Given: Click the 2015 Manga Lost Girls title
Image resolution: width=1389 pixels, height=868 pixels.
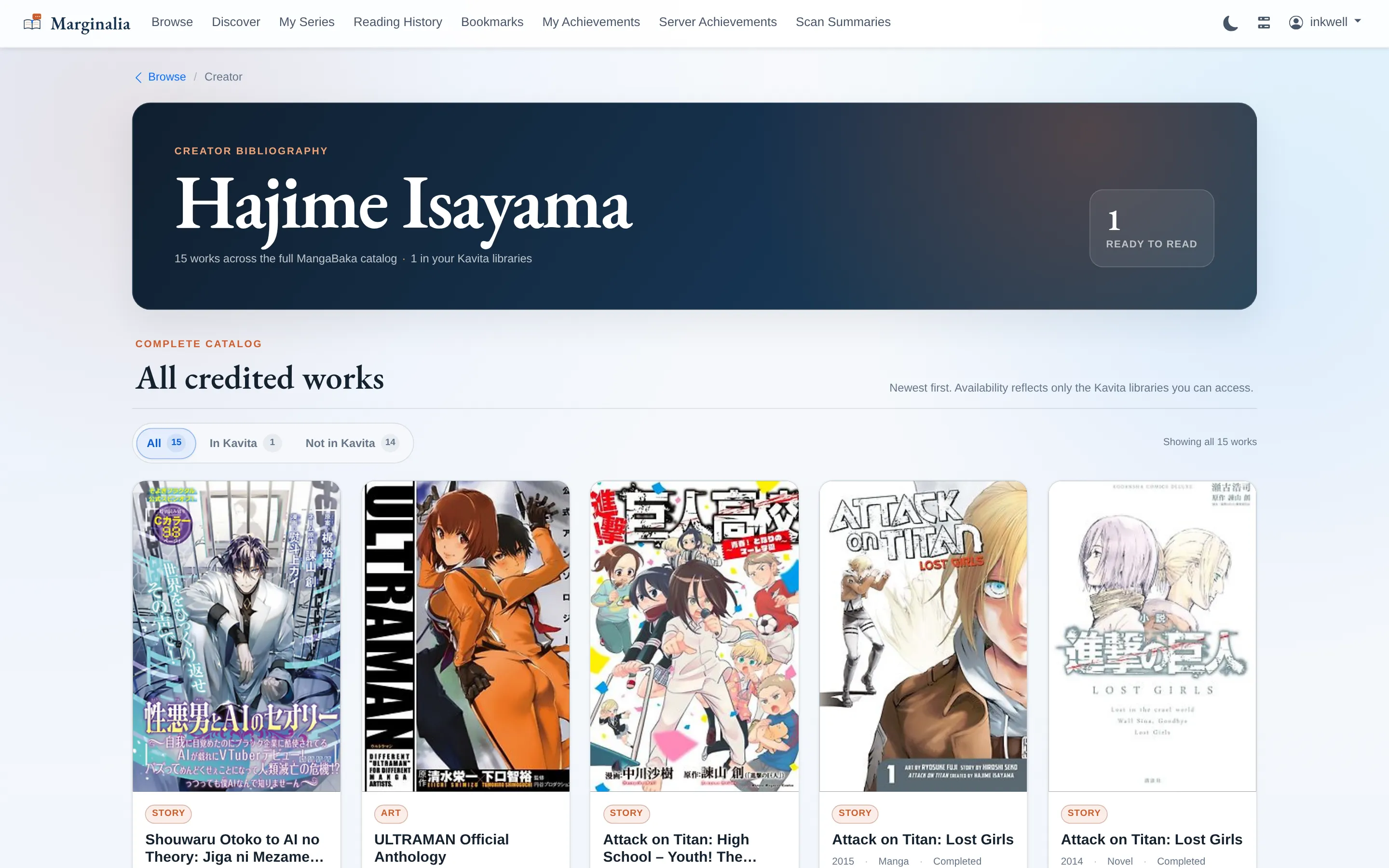Looking at the screenshot, I should pos(922,839).
